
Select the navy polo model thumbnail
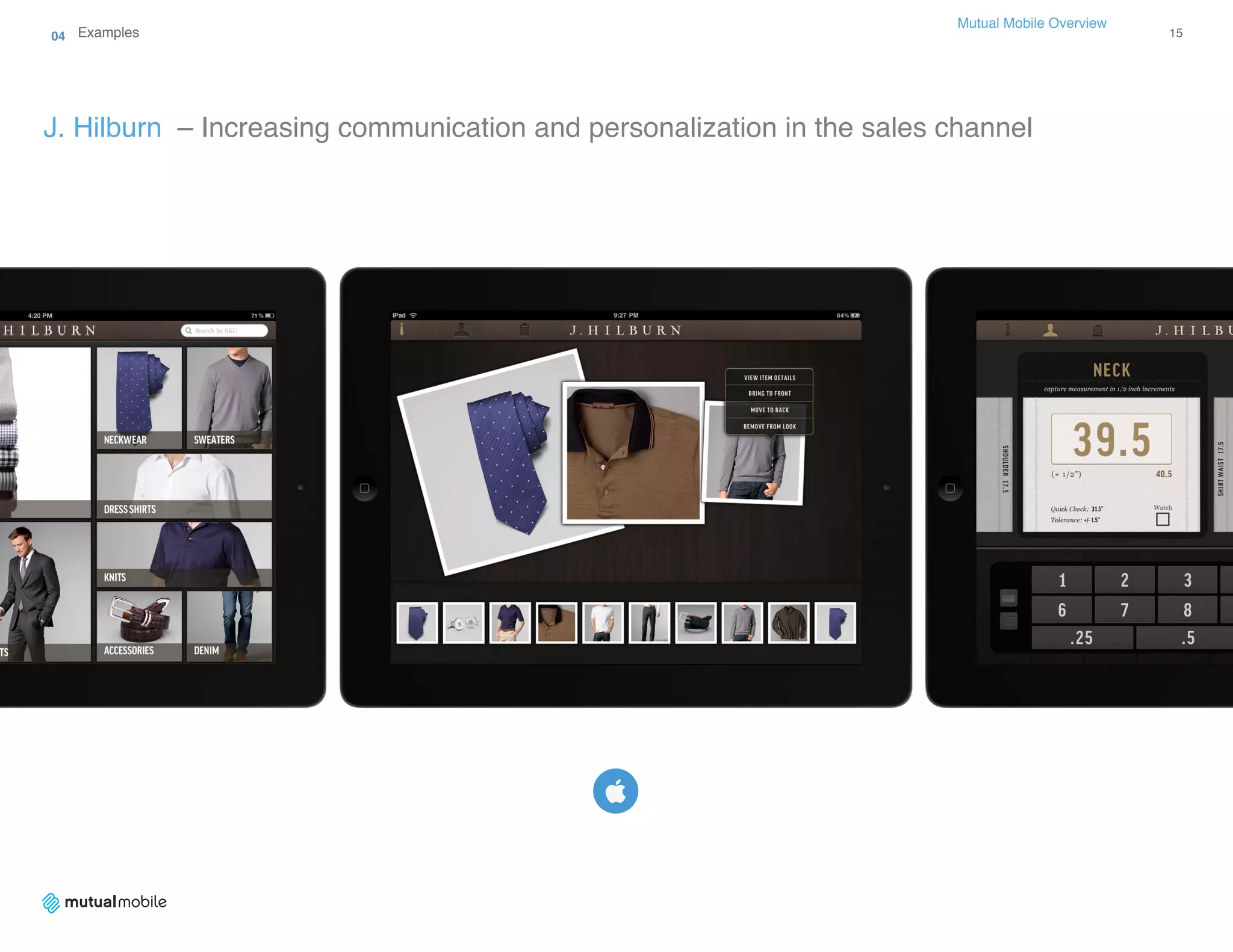tap(510, 623)
